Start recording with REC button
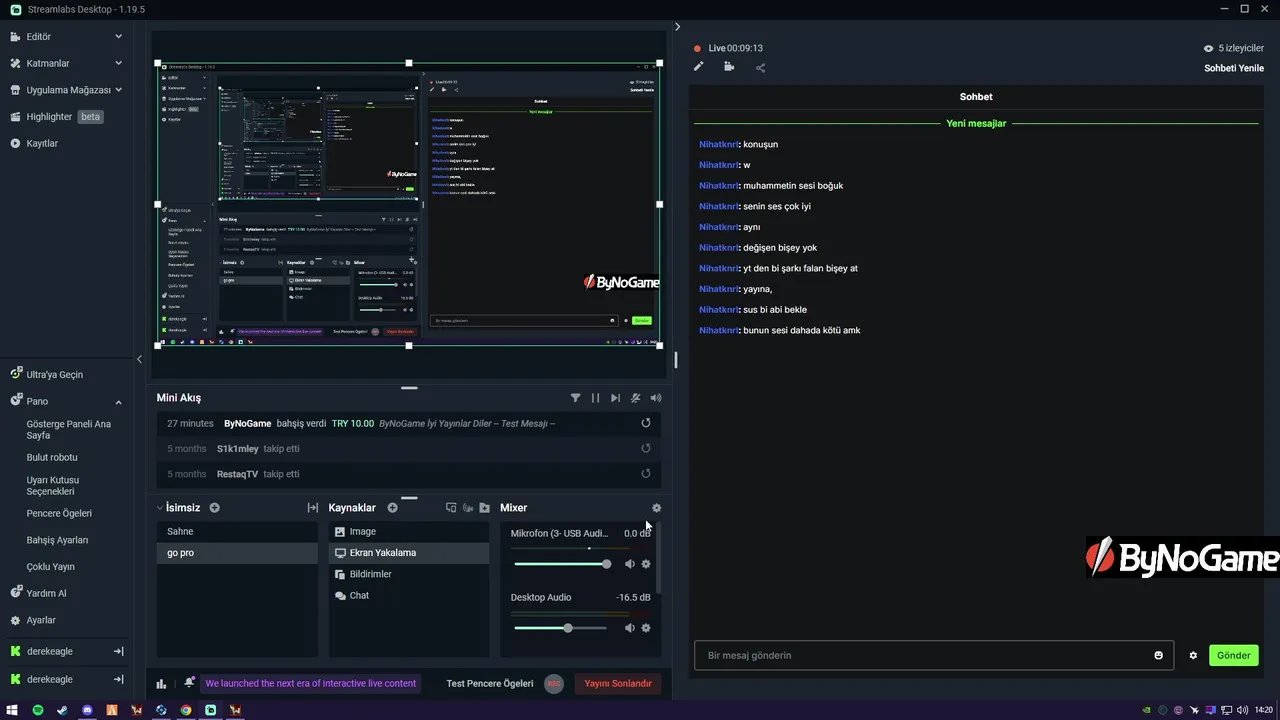This screenshot has width=1280, height=720. pyautogui.click(x=554, y=684)
